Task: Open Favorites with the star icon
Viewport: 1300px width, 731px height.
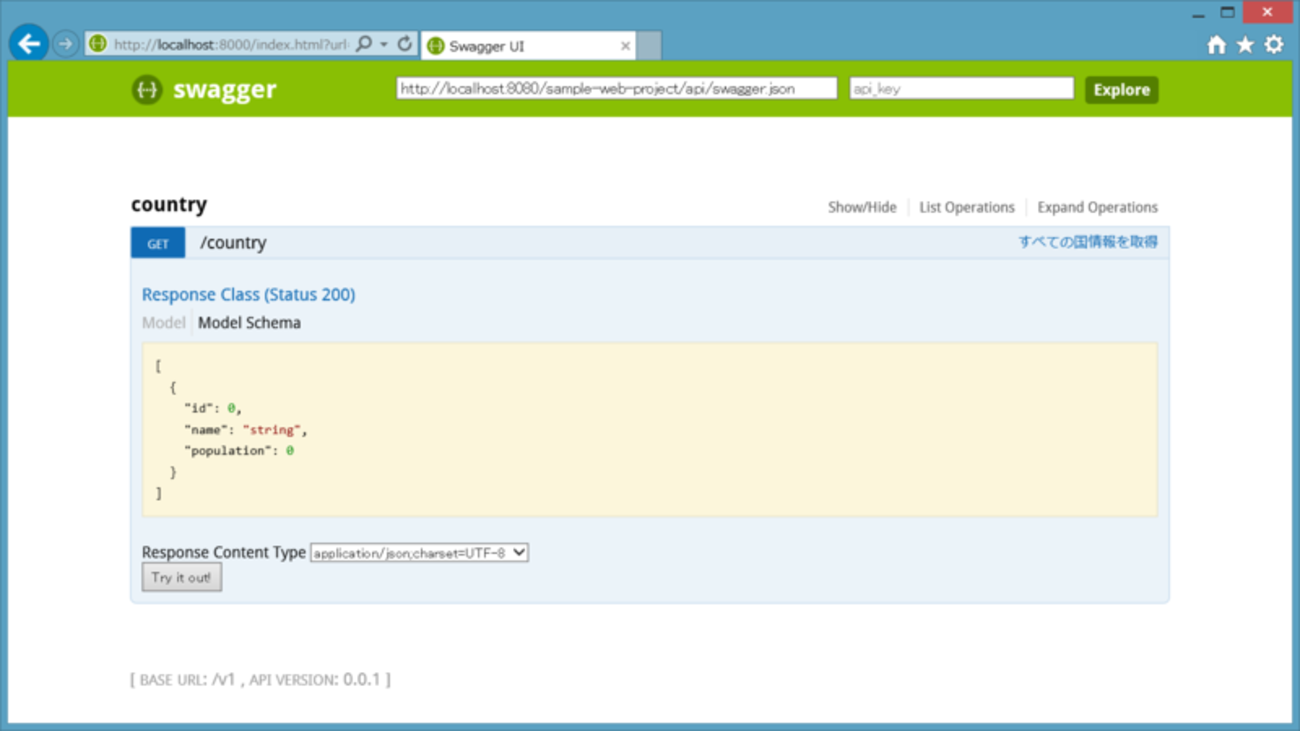Action: click(x=1245, y=45)
